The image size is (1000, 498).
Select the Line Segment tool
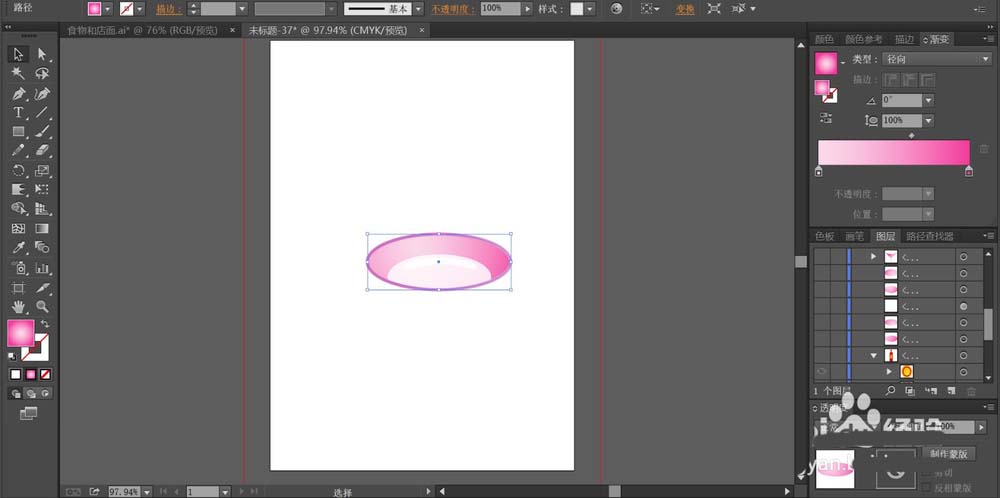click(x=42, y=113)
